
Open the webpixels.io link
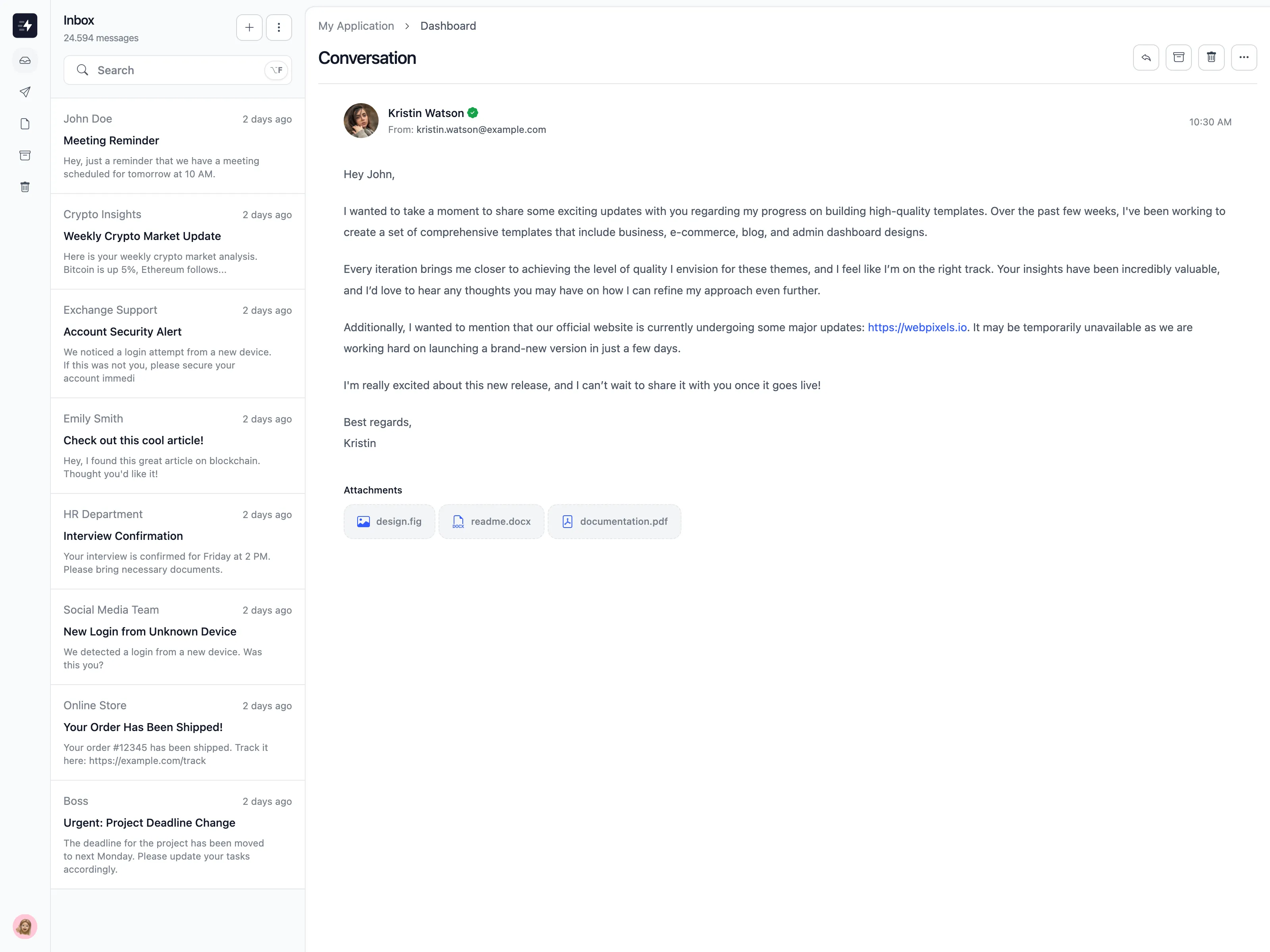pos(917,327)
